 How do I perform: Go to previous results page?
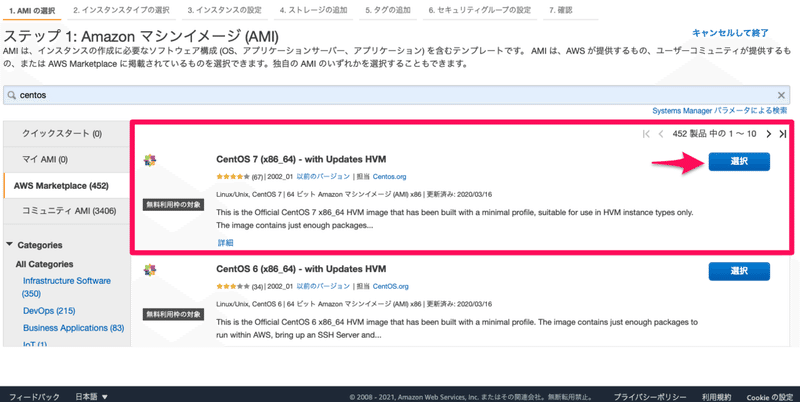click(661, 134)
